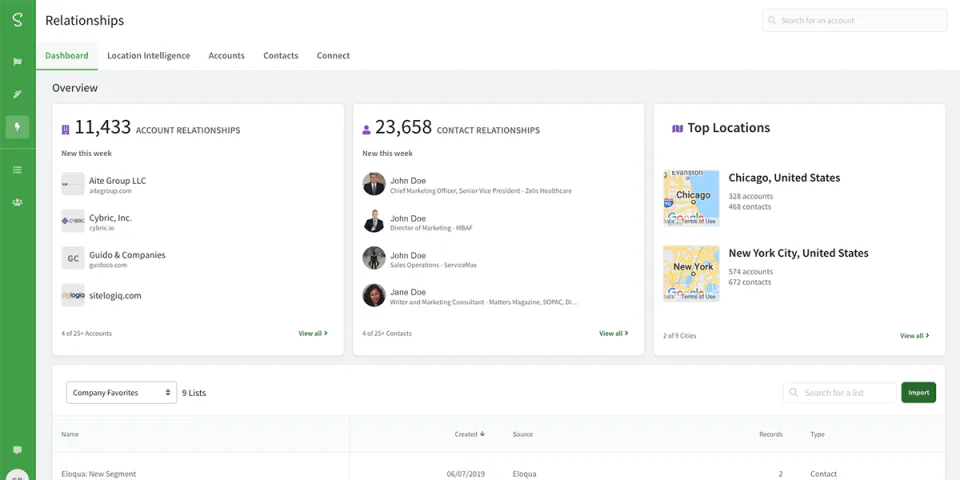Click the S logo in green sidebar
Image resolution: width=960 pixels, height=480 pixels.
17,20
